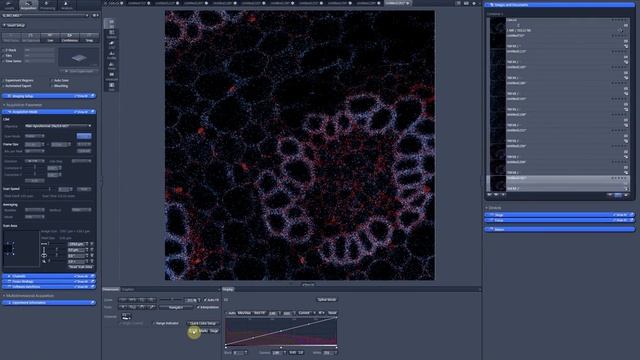Select the Single channel mode button
Viewport: 640px width, 360px height.
193,331
